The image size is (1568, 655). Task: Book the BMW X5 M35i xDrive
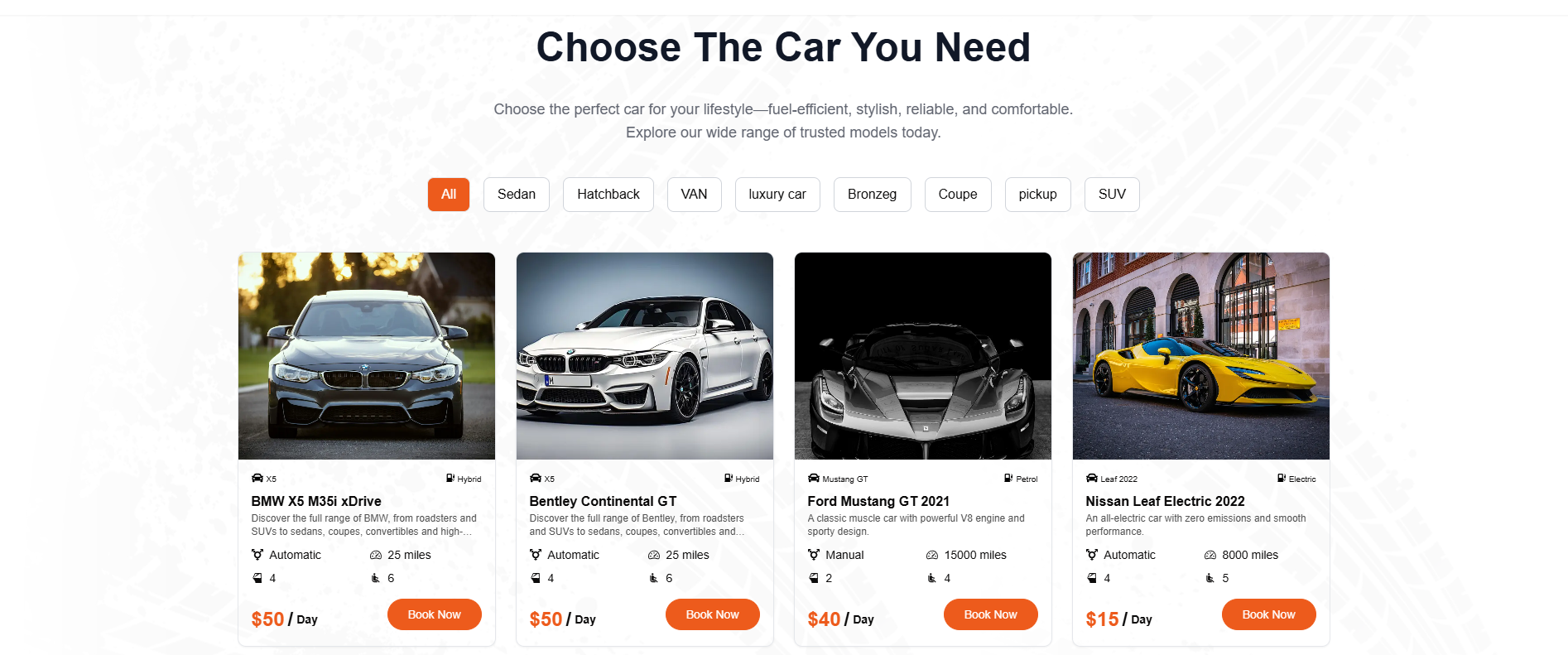click(x=435, y=614)
